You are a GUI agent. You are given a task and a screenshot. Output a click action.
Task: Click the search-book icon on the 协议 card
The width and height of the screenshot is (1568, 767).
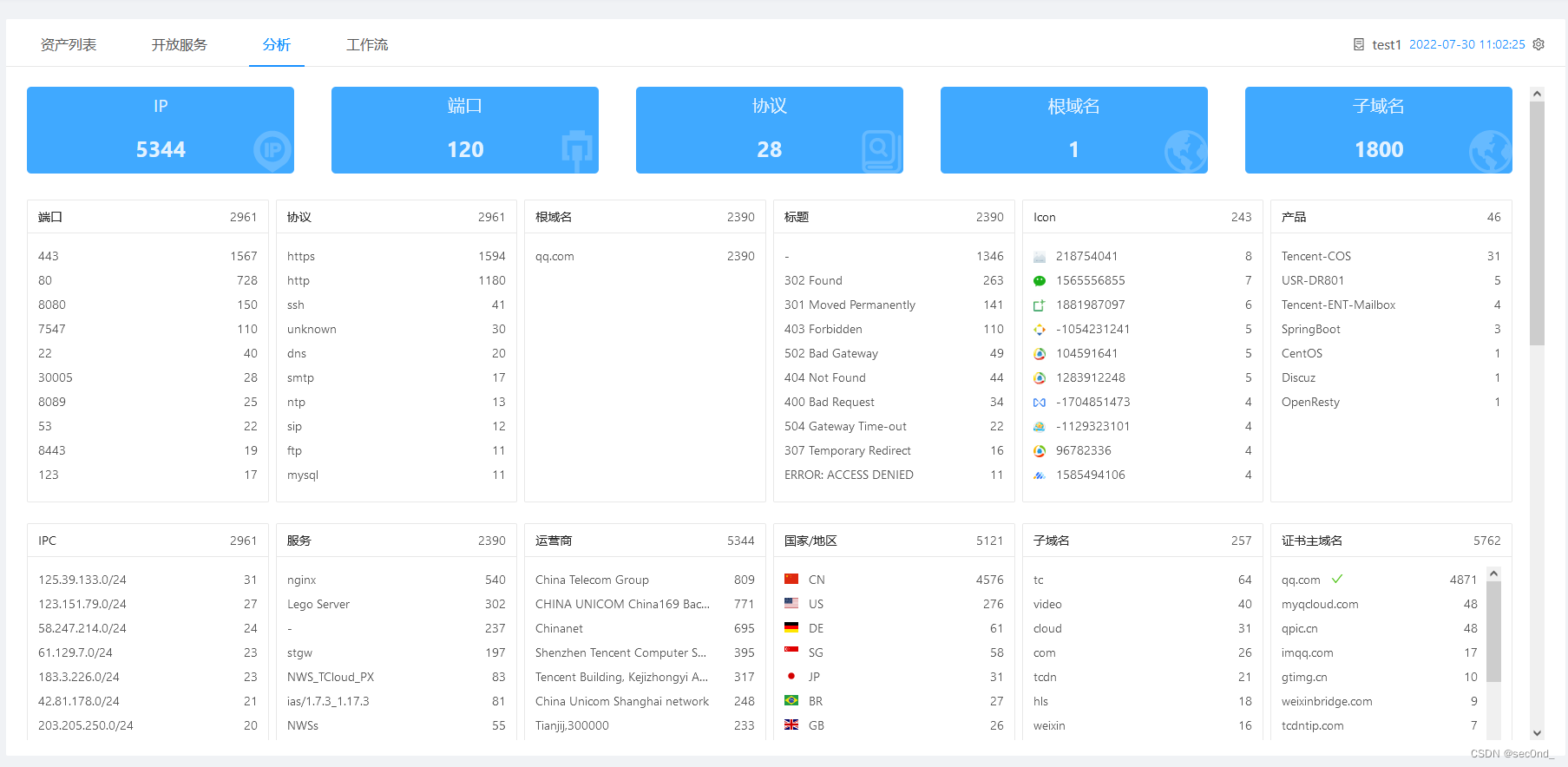pos(882,150)
